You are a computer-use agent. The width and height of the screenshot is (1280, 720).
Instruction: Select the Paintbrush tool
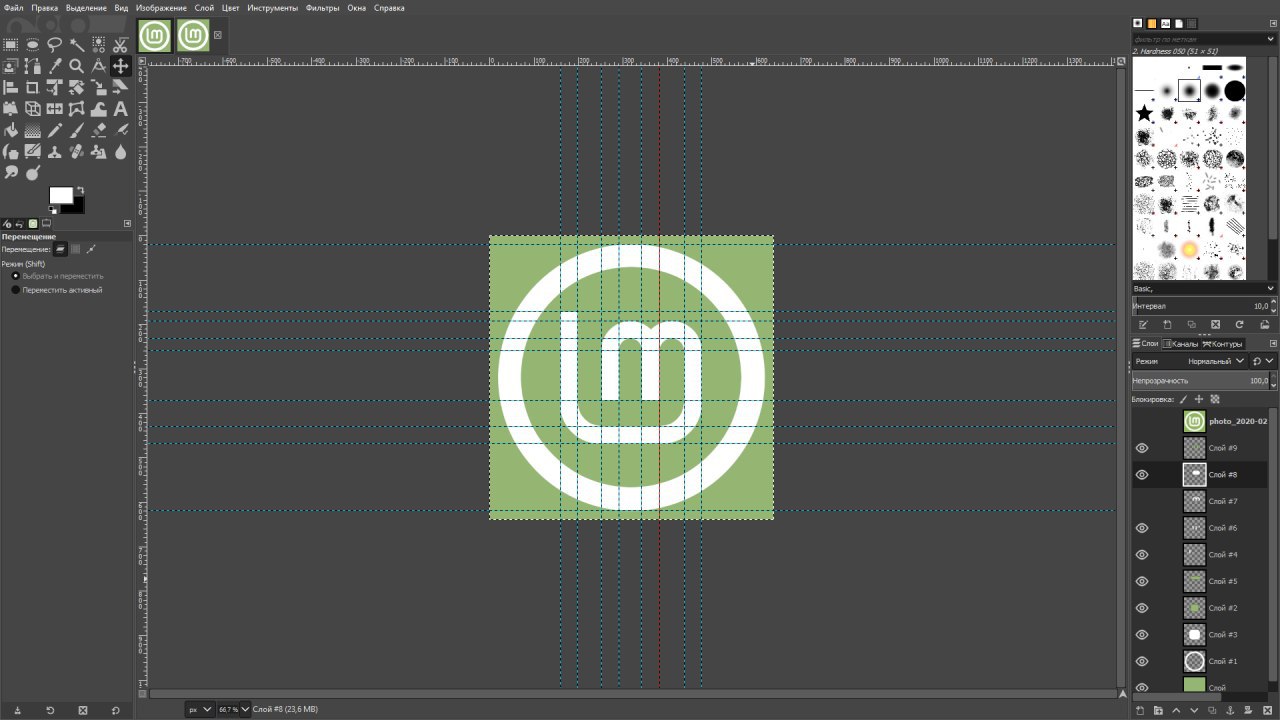click(x=77, y=130)
